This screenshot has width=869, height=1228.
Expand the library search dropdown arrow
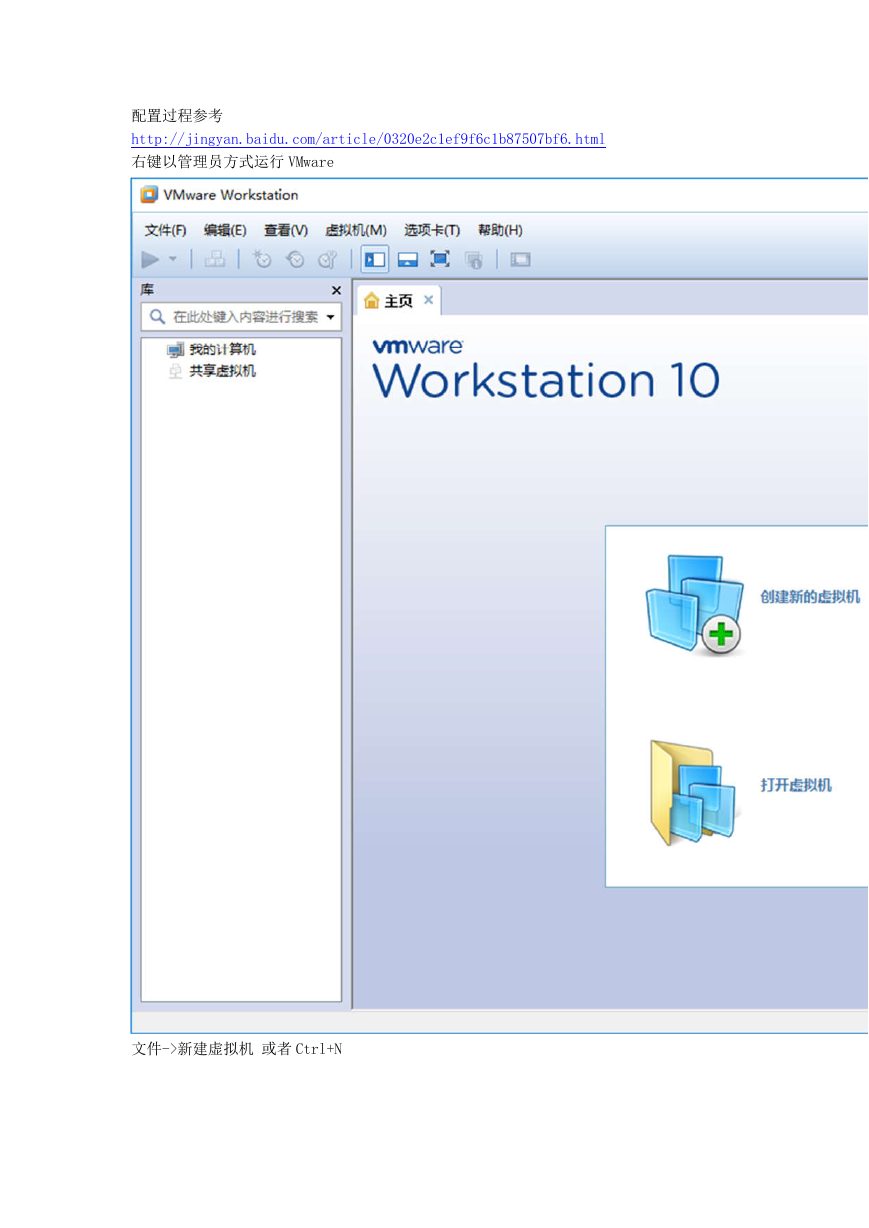click(331, 318)
